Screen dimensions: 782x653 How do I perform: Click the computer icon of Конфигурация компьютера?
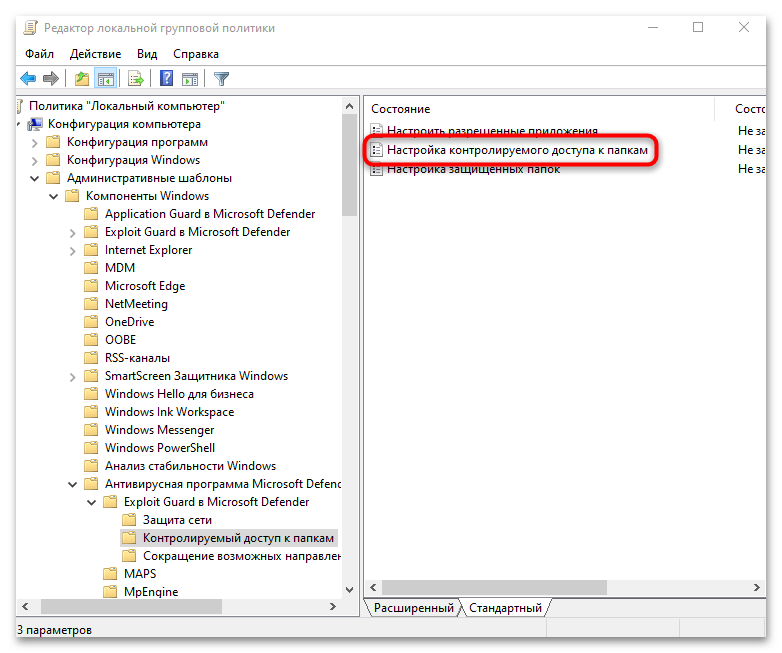click(35, 124)
